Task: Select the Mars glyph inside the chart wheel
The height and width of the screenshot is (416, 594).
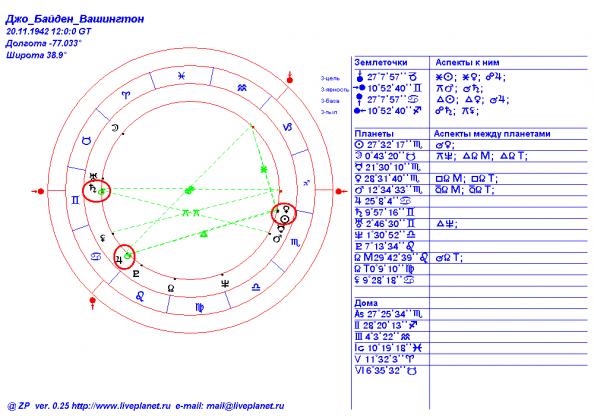Action: (277, 239)
